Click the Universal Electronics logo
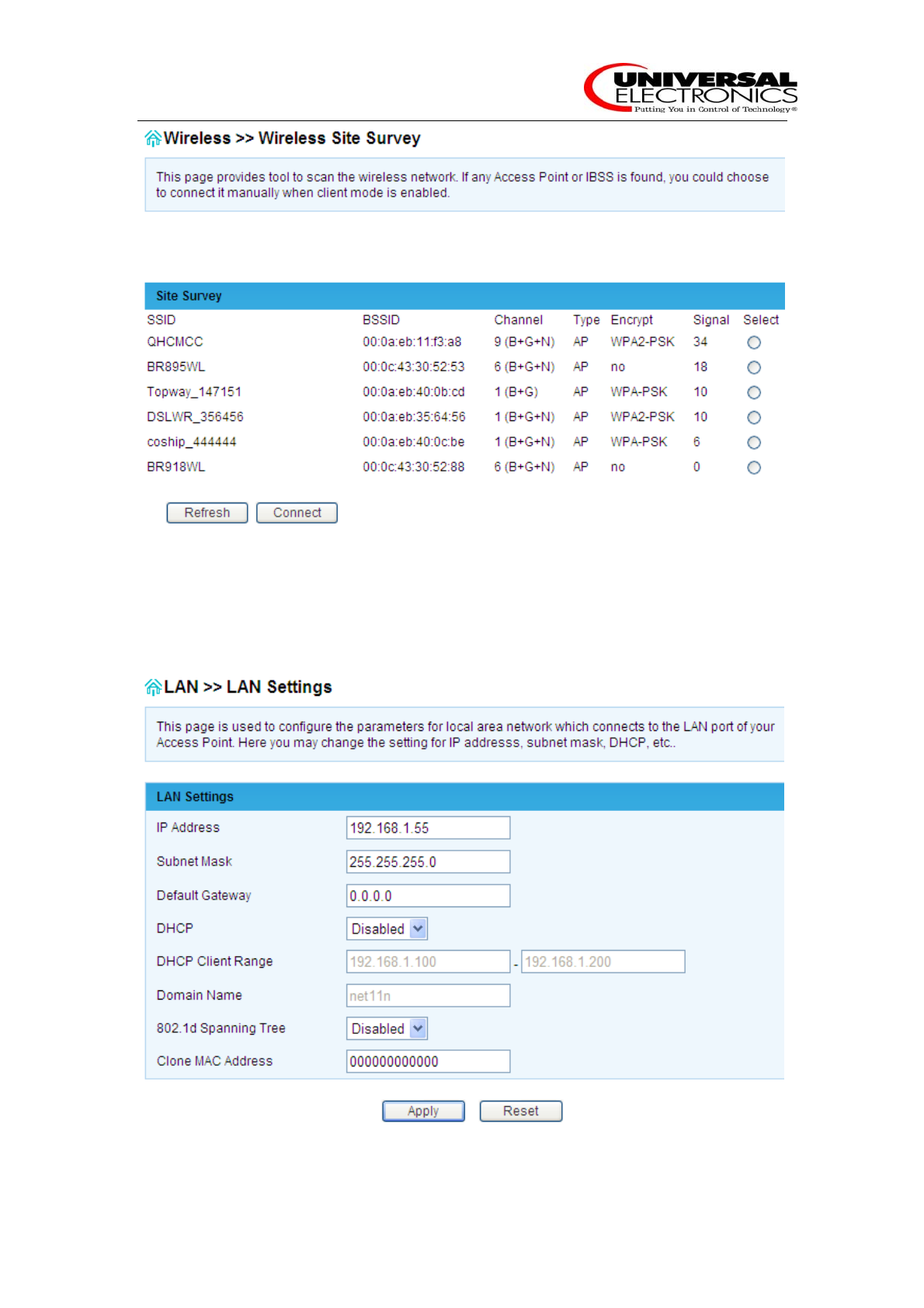The width and height of the screenshot is (924, 1308). click(x=691, y=89)
